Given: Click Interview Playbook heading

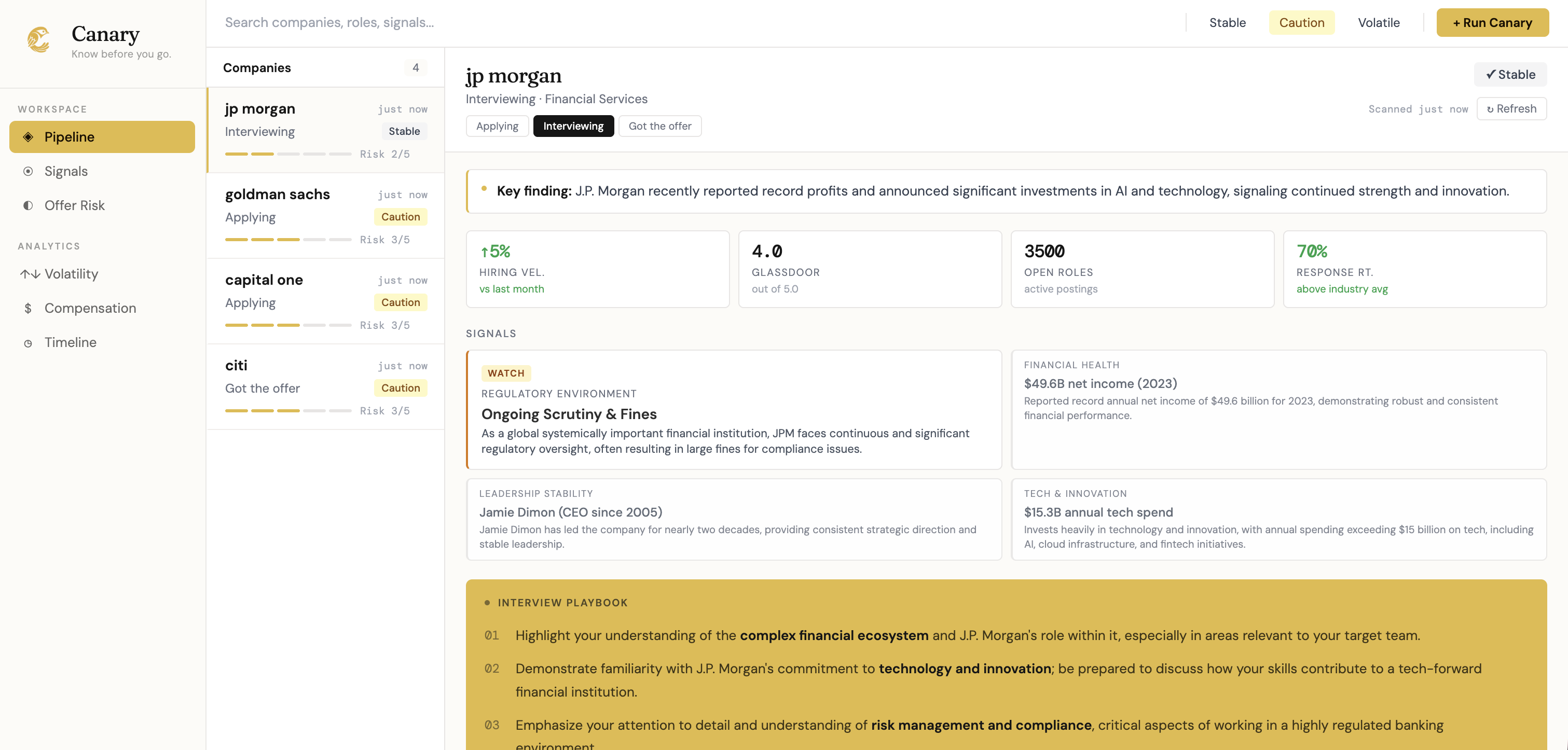Looking at the screenshot, I should pos(562,603).
